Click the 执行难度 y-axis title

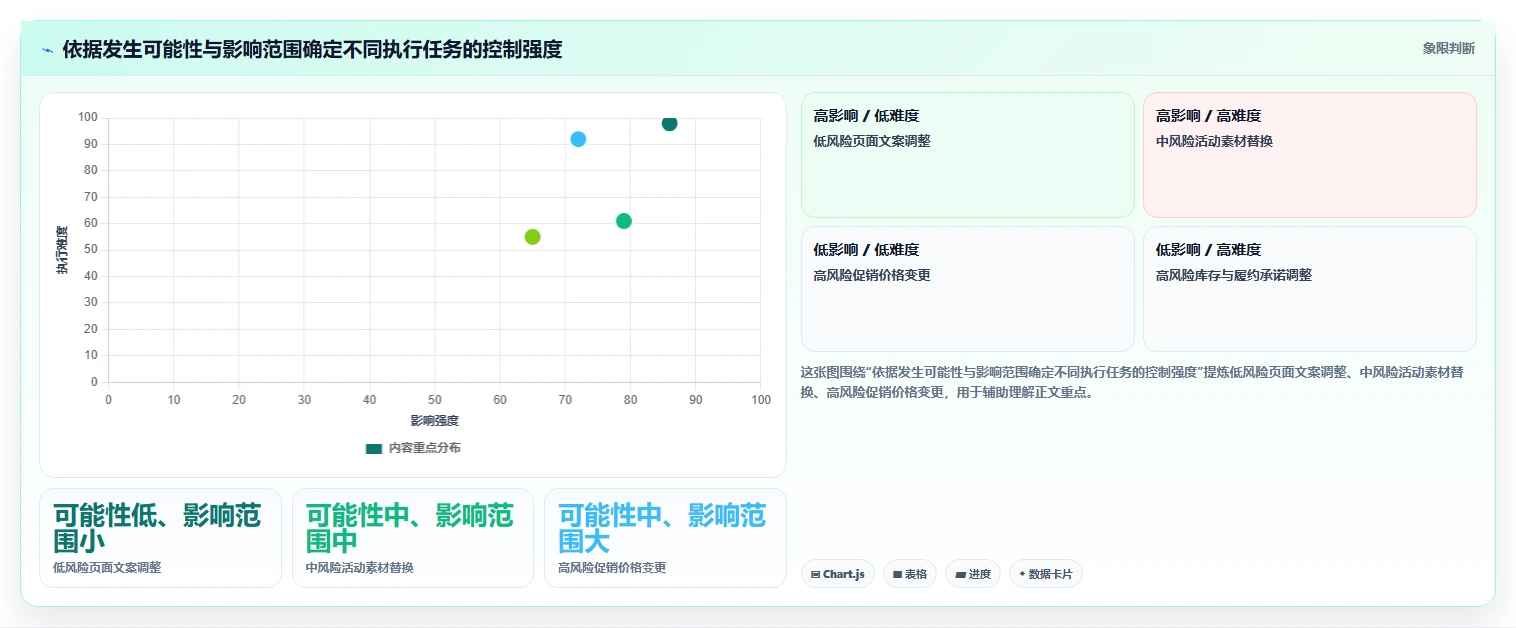62,250
